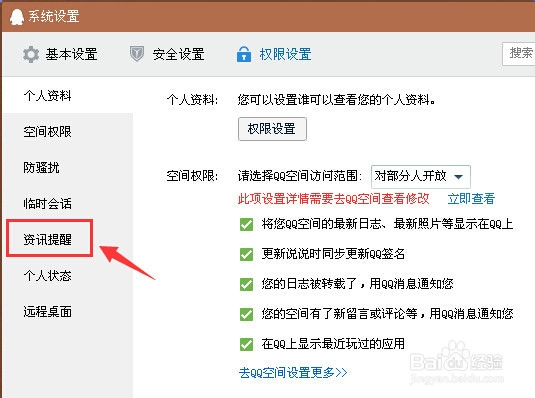Click the blue lock icon for 权限设置
This screenshot has width=535, height=398.
tap(244, 54)
